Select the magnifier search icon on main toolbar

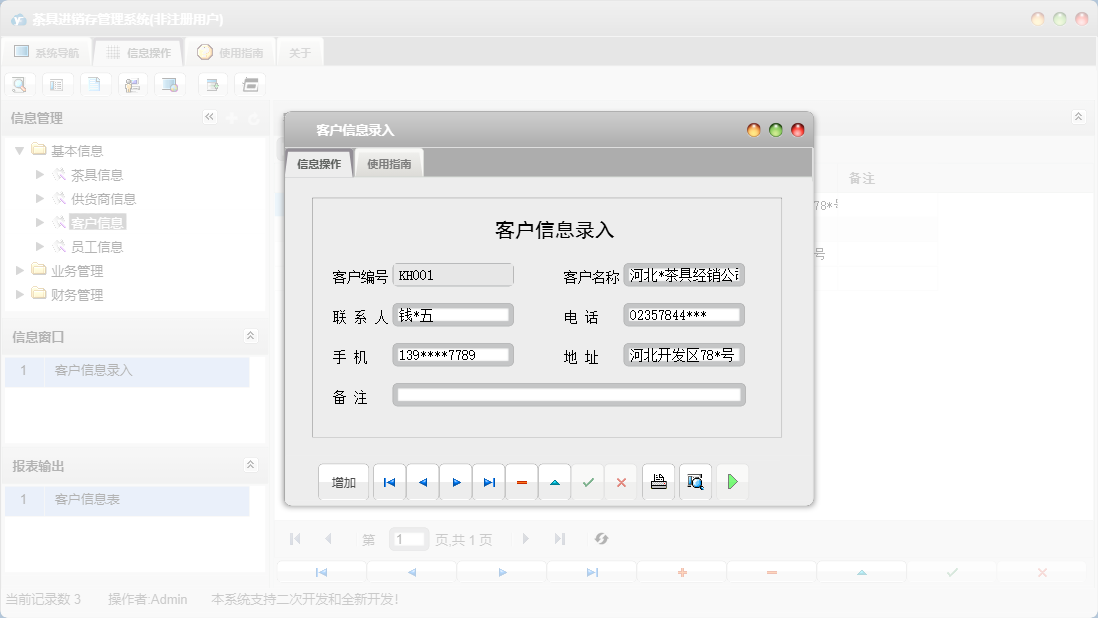click(x=19, y=84)
